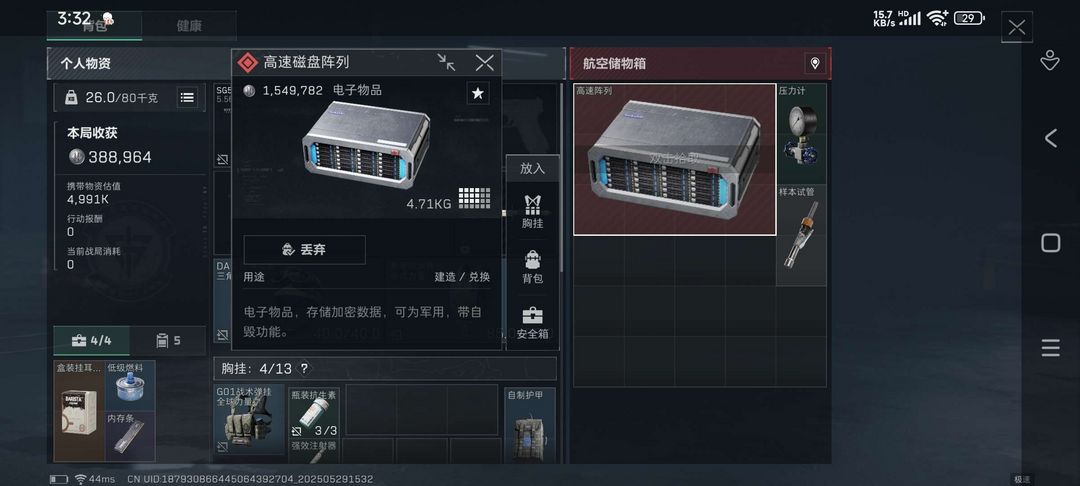Viewport: 1080px width, 486px height.
Task: Select the 瓶装抗生素 antibiotics item
Action: pos(313,413)
